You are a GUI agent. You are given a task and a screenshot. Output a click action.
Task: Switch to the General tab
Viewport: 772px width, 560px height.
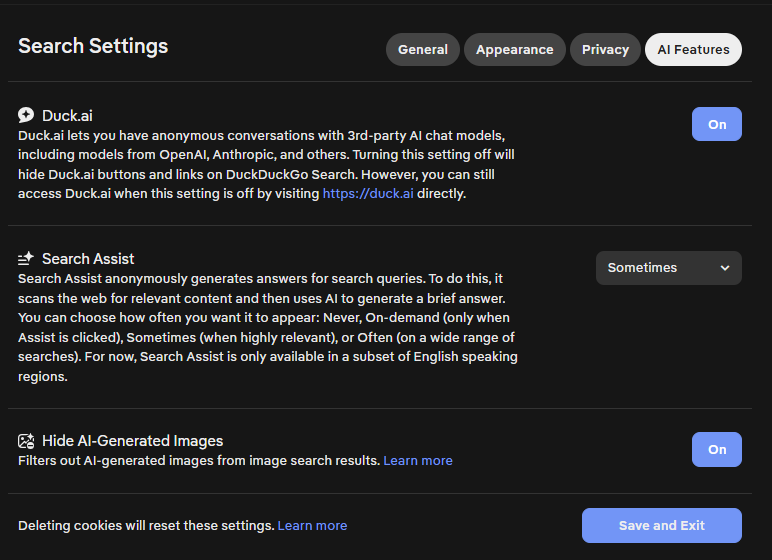click(x=422, y=50)
